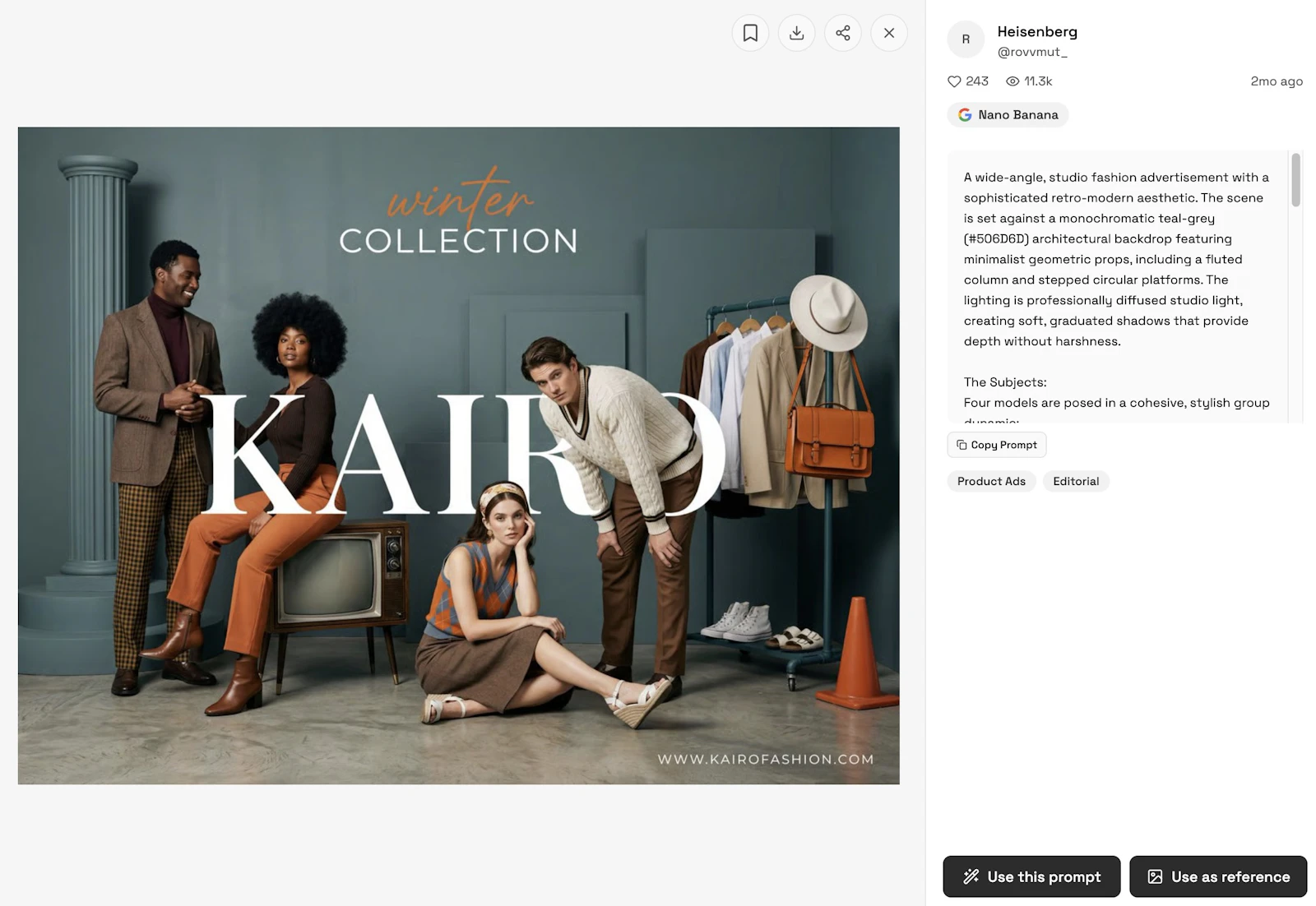Click the Heisenberg username
The height and width of the screenshot is (906, 1316).
coord(1037,31)
